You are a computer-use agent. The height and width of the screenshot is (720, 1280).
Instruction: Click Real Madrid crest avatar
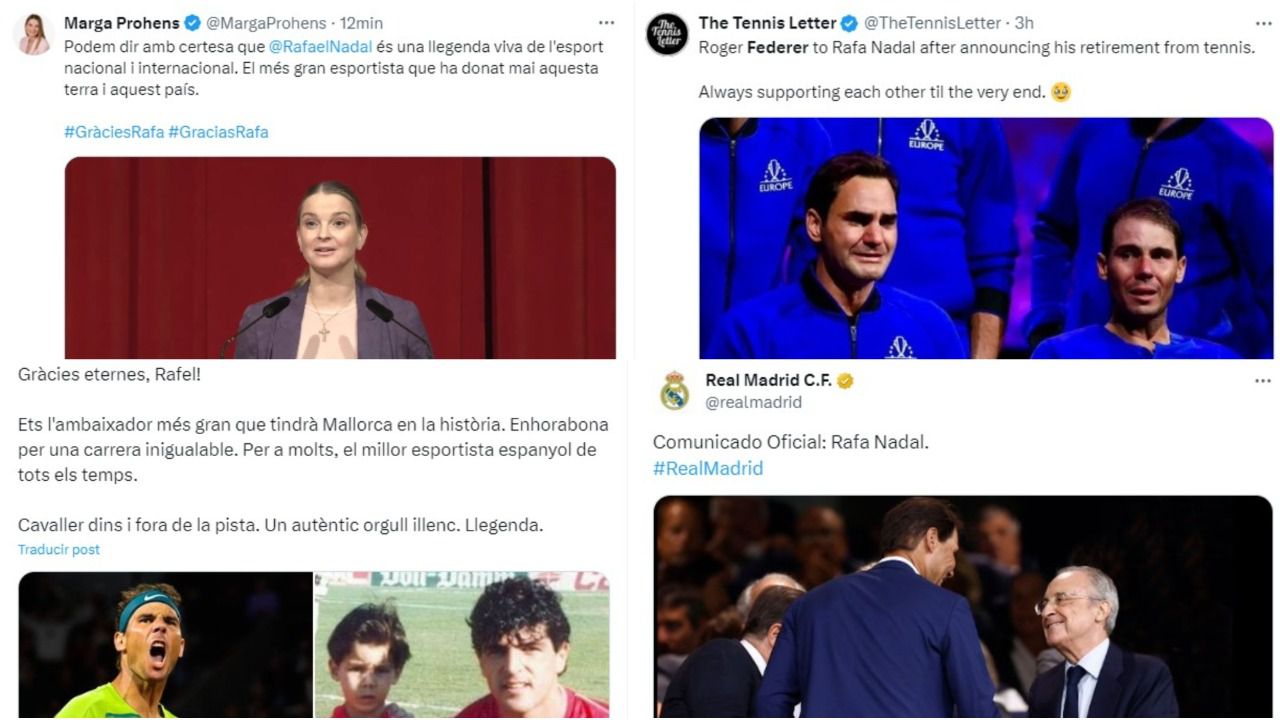(x=675, y=390)
